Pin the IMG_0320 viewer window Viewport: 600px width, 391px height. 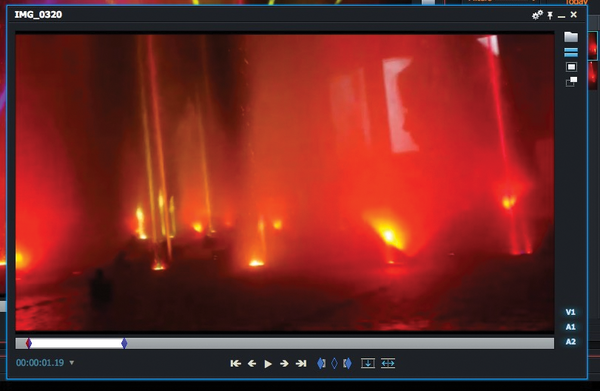550,15
